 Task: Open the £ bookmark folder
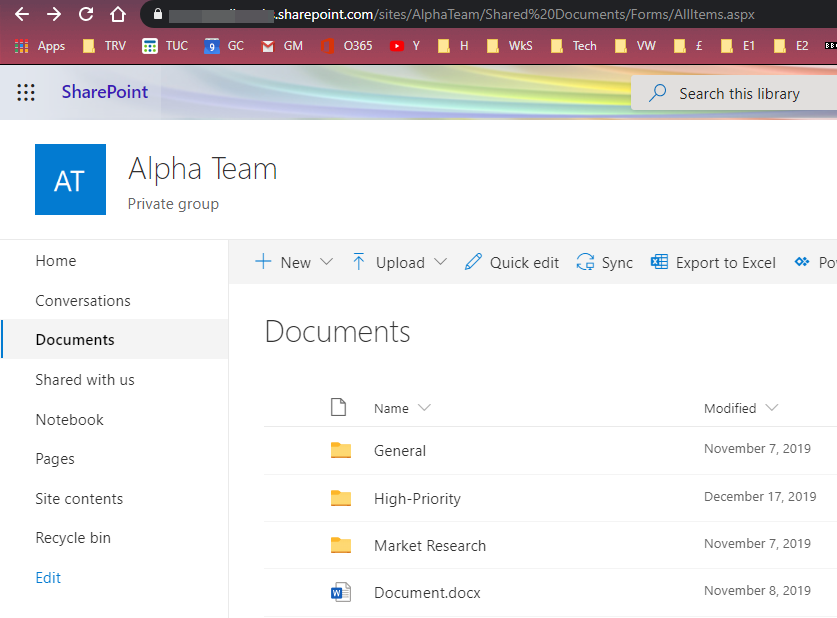click(688, 46)
